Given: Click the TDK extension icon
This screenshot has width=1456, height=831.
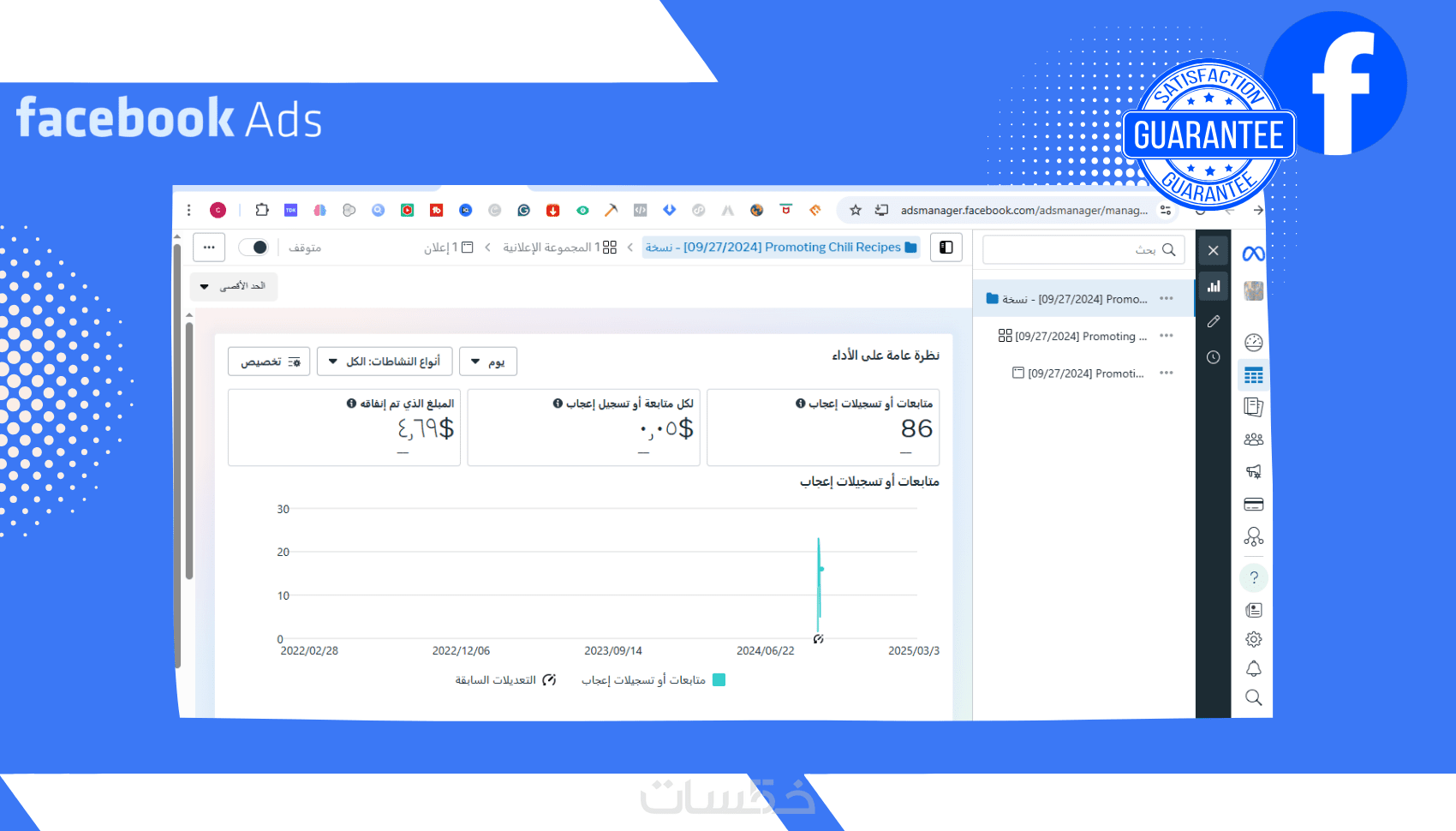Looking at the screenshot, I should point(291,210).
